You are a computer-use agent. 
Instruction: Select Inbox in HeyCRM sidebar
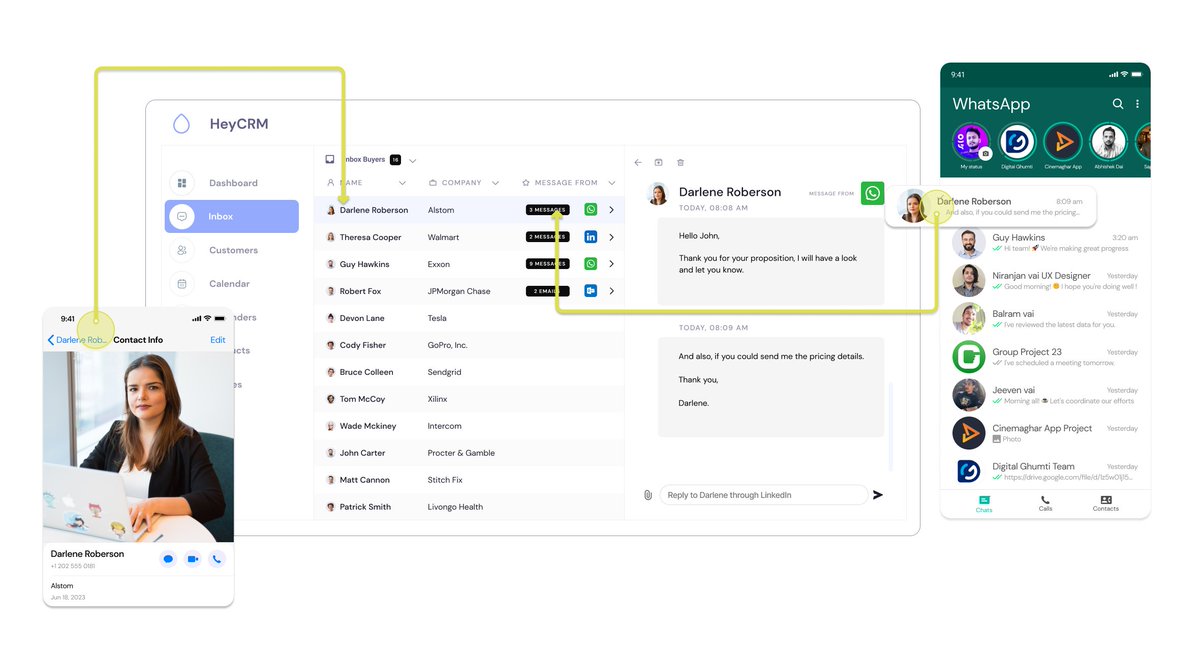[232, 216]
